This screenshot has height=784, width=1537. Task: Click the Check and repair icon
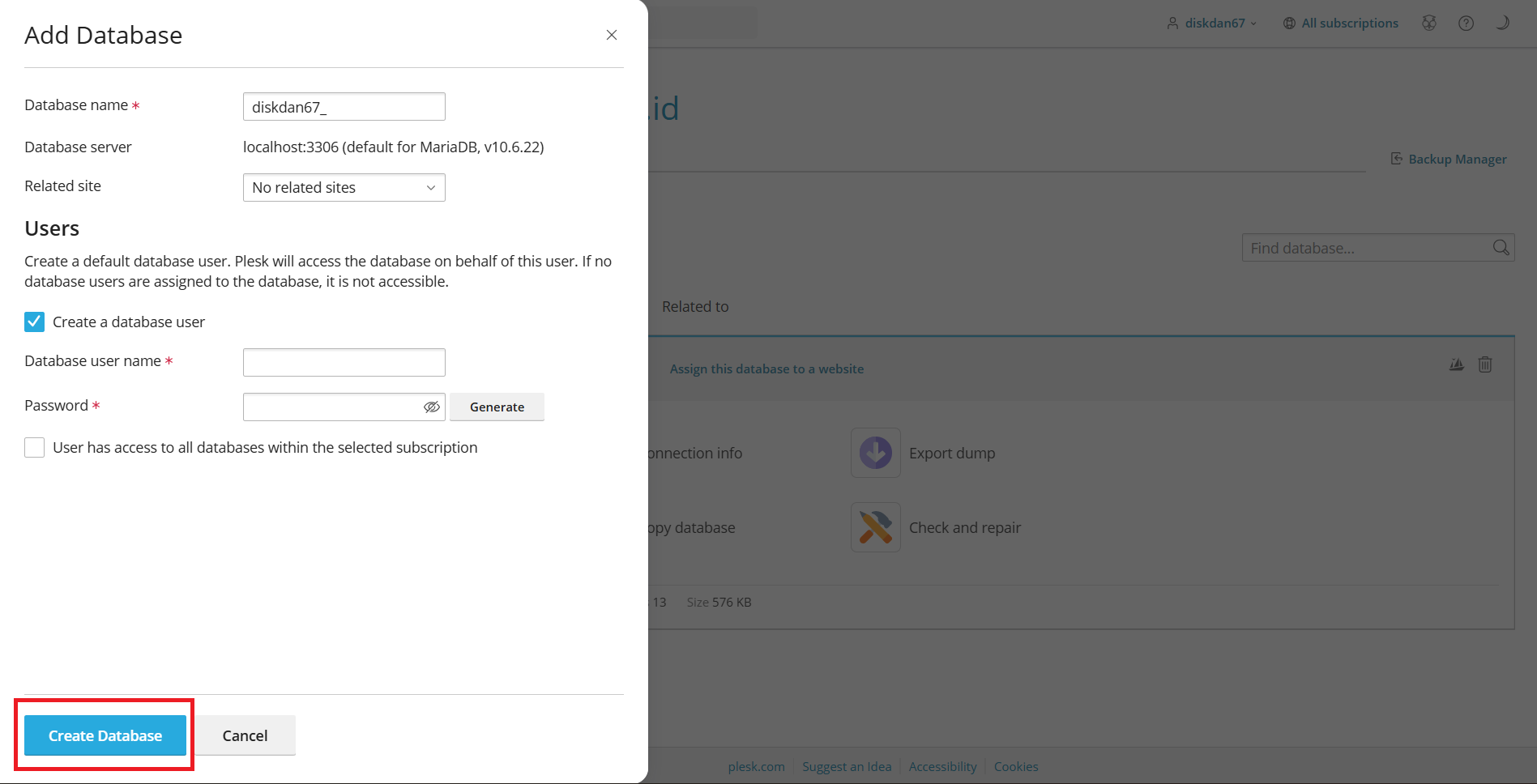tap(875, 527)
